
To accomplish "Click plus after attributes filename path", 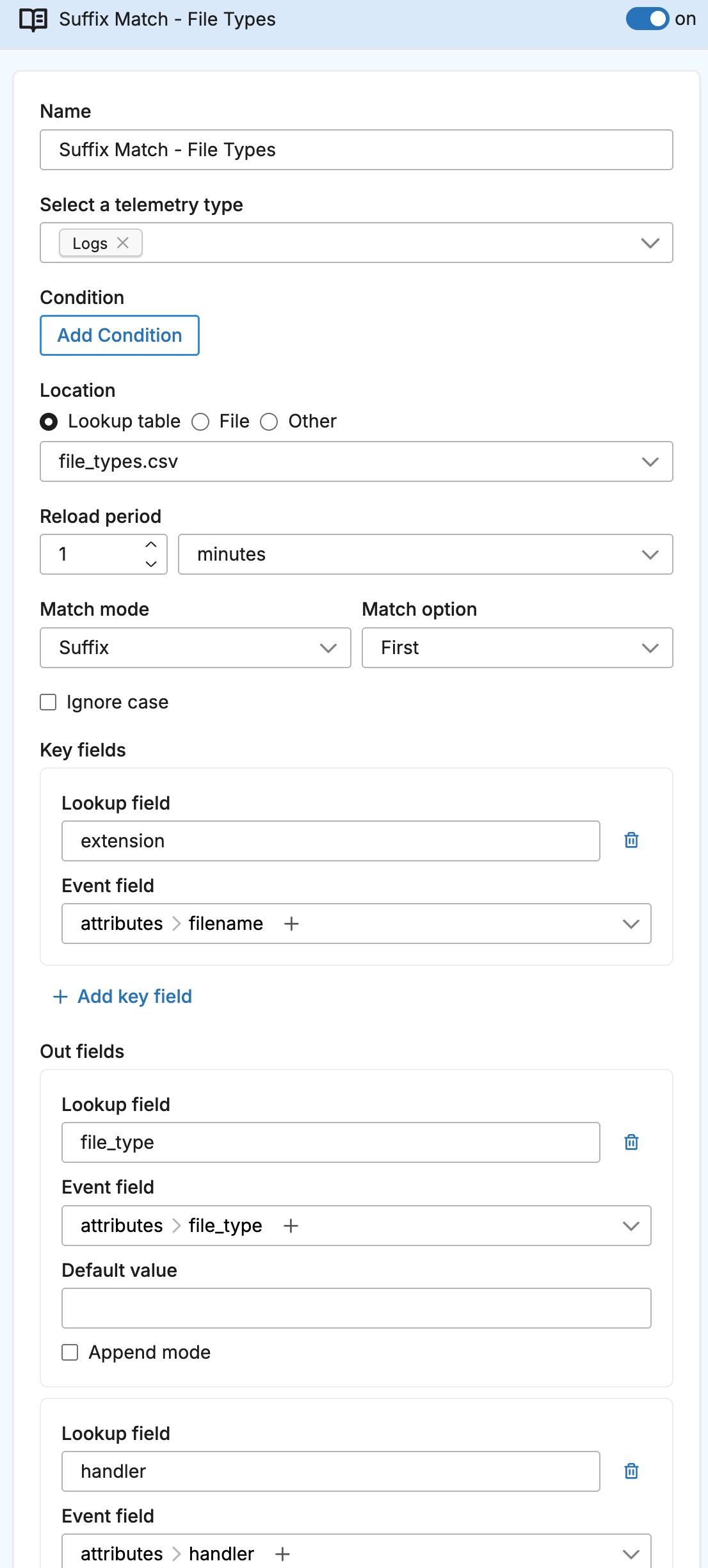I will tap(291, 924).
